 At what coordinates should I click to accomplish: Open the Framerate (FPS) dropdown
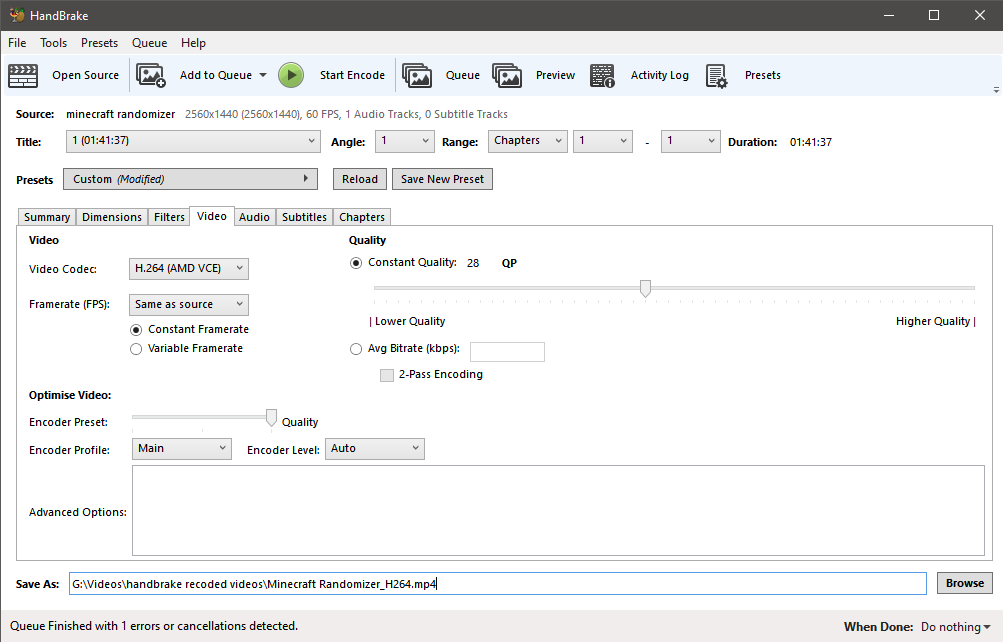tap(188, 304)
